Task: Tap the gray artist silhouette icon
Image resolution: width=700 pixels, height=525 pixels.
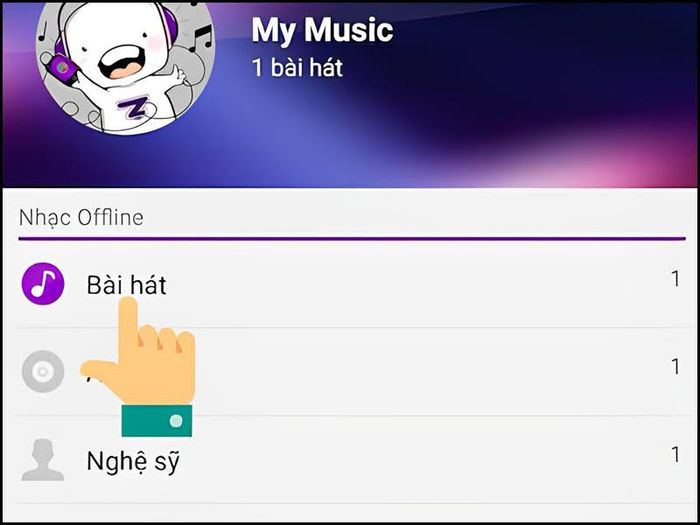Action: (x=42, y=460)
